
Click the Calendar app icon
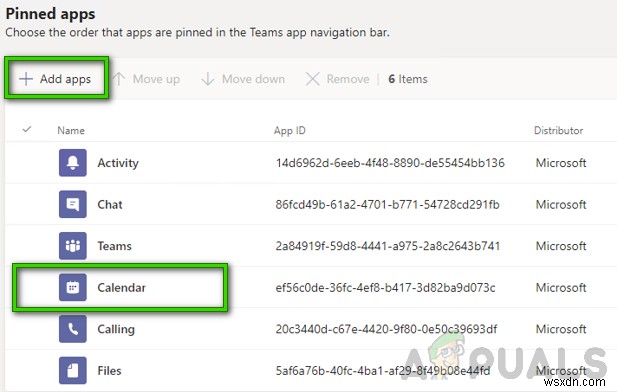click(73, 287)
